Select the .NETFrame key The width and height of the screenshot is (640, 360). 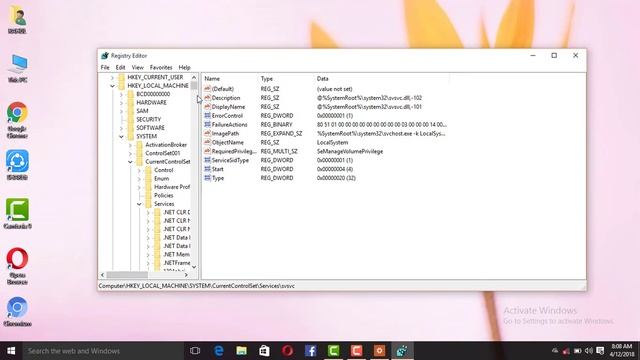click(x=177, y=263)
